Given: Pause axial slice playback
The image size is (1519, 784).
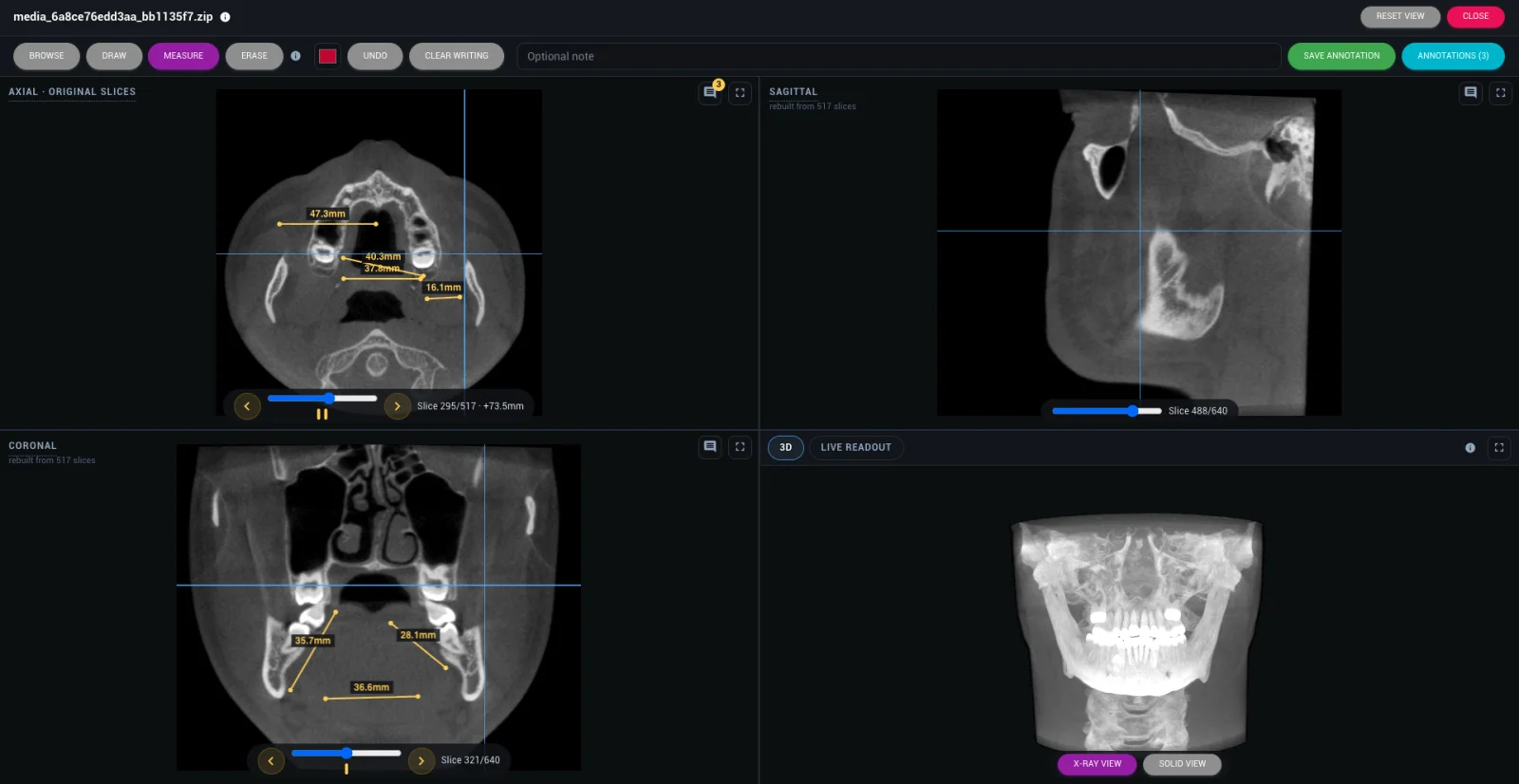Looking at the screenshot, I should coord(322,415).
